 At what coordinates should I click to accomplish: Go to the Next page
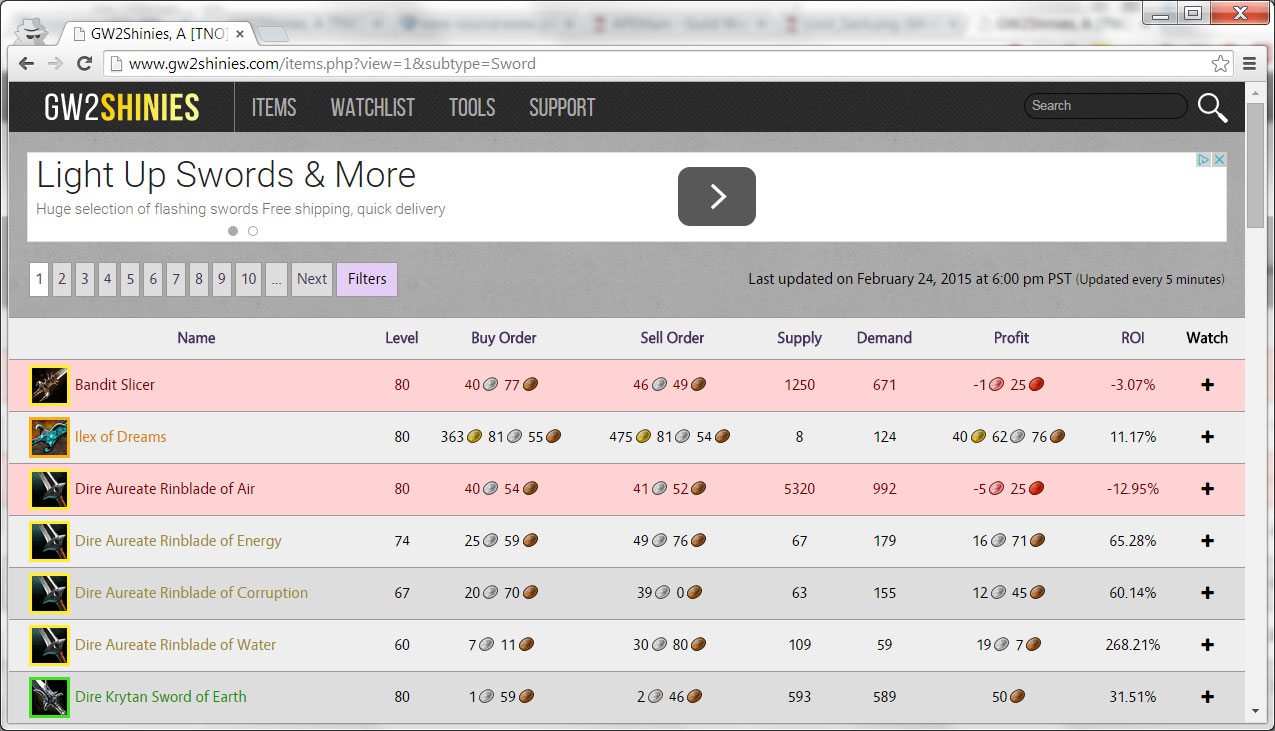tap(312, 279)
